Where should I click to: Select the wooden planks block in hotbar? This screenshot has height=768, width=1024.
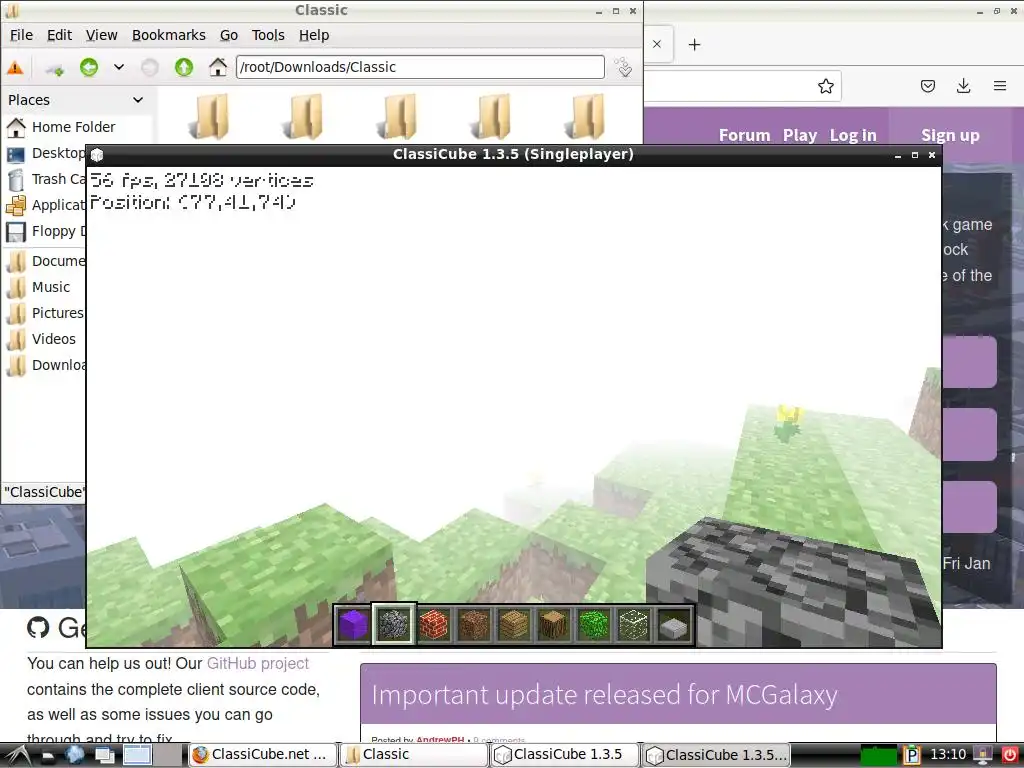click(x=514, y=624)
